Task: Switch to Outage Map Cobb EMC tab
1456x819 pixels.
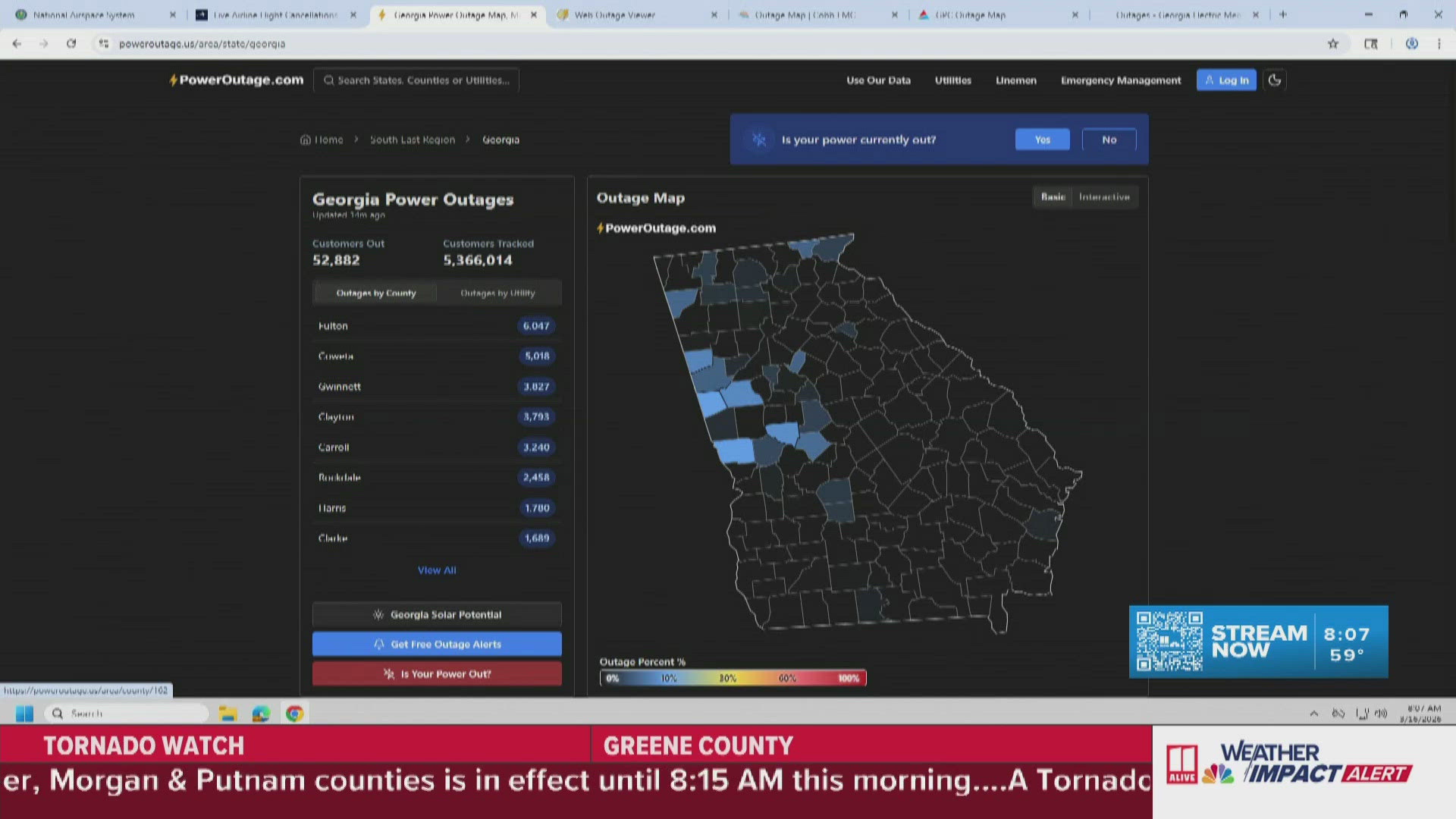Action: click(817, 14)
